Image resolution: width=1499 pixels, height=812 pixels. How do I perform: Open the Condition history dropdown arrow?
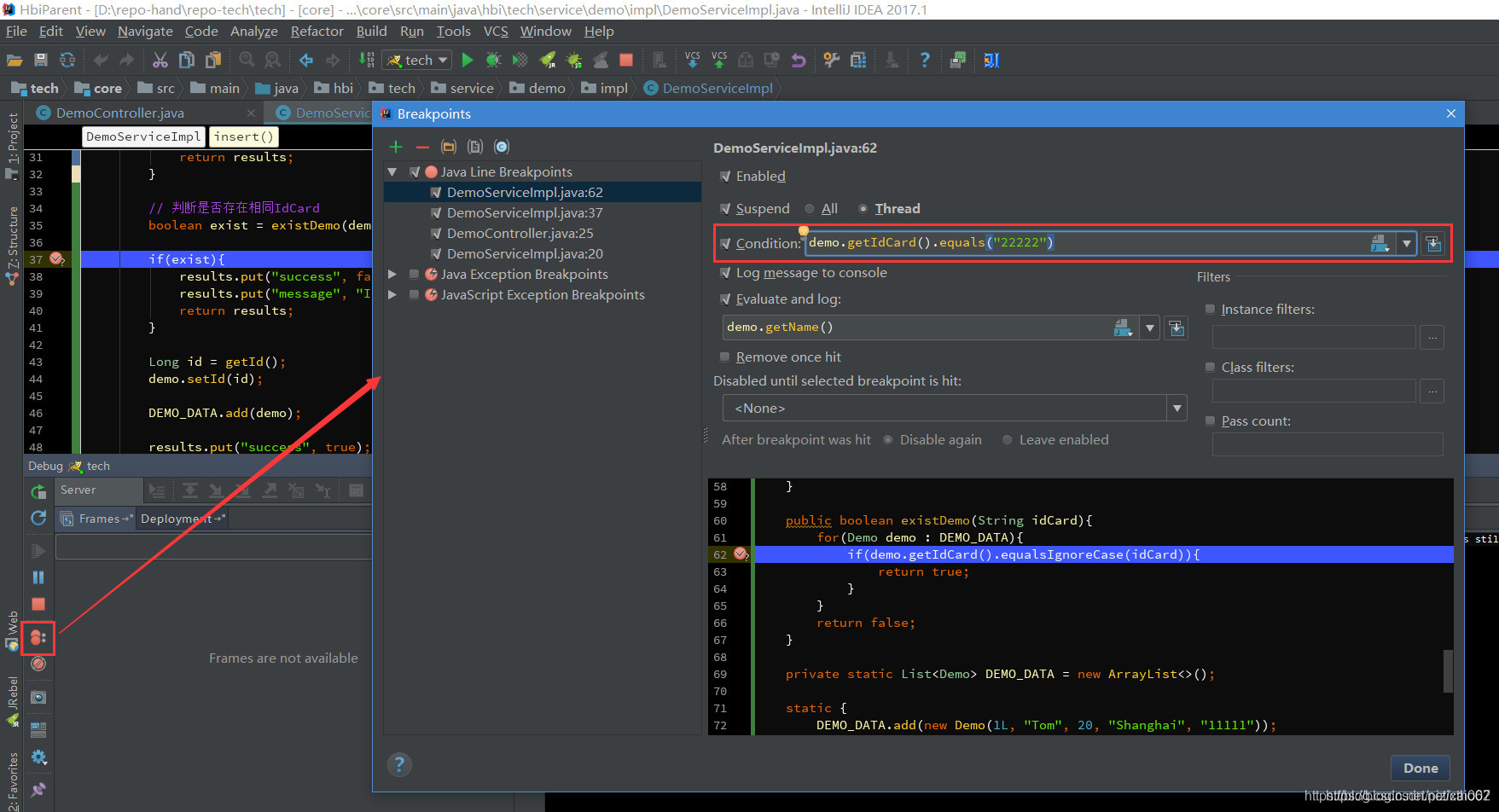coord(1407,244)
